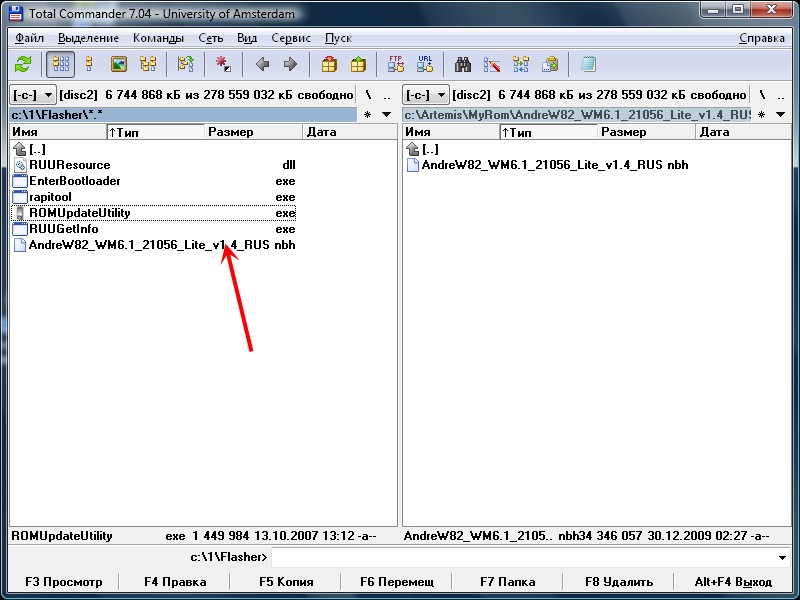Open Multi-rename tool toolbar icon
800x600 pixels.
click(x=492, y=64)
